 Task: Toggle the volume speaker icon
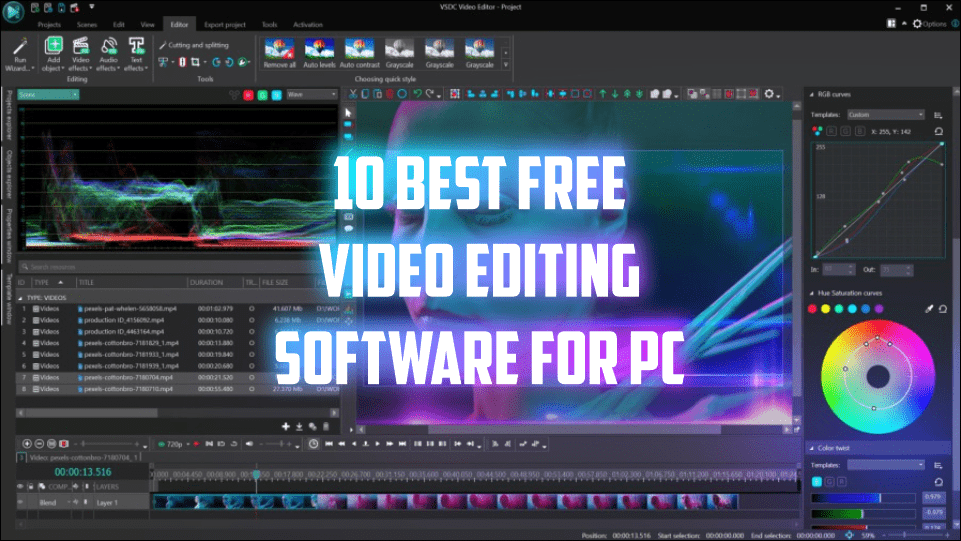tap(249, 444)
